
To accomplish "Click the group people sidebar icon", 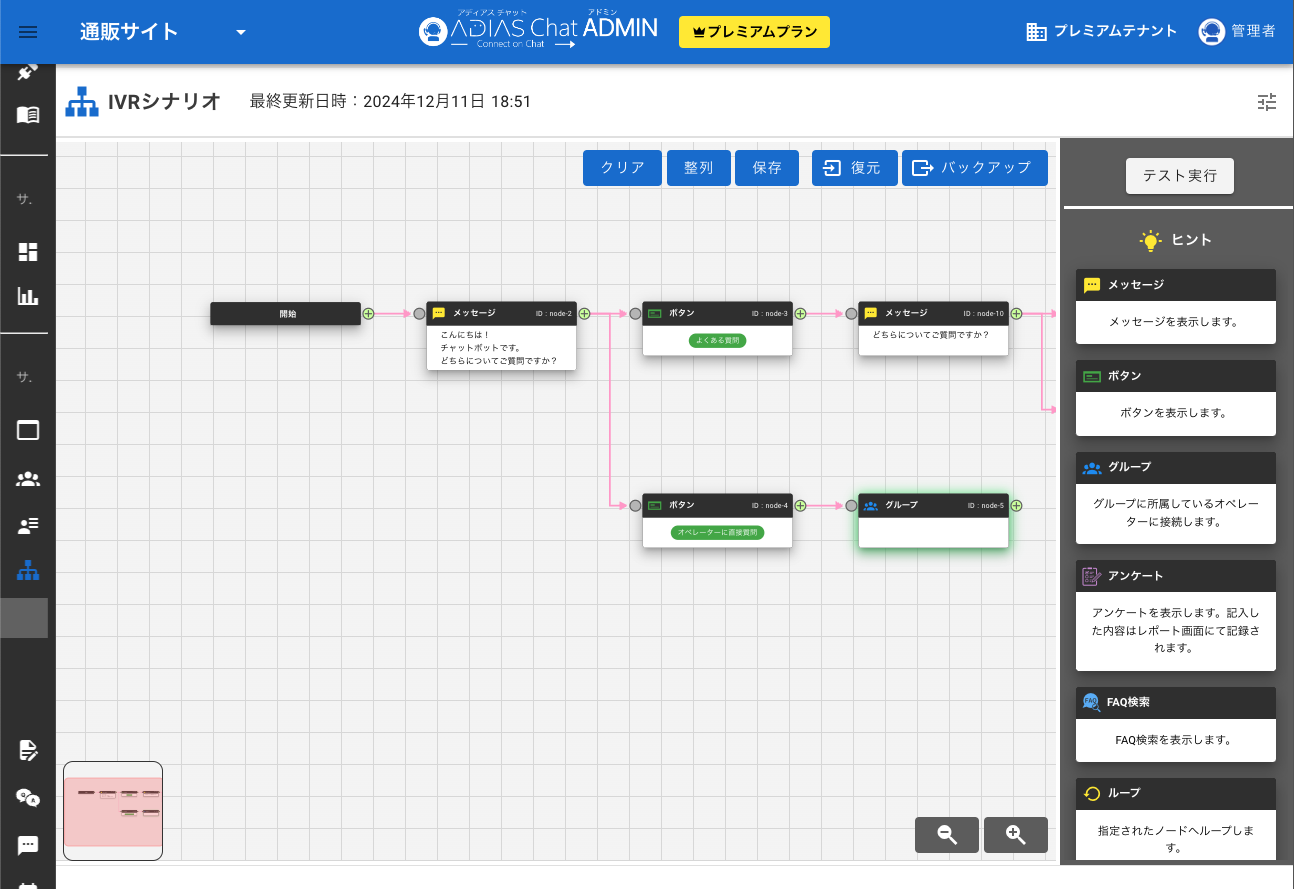I will [28, 478].
